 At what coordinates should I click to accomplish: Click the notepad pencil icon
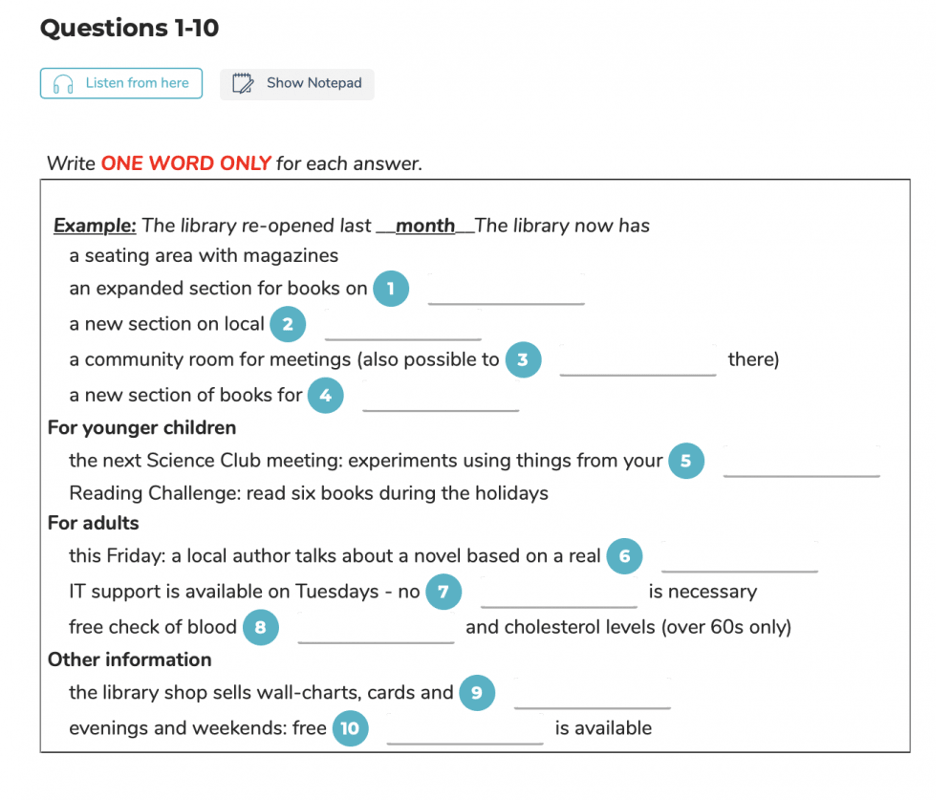[x=242, y=83]
